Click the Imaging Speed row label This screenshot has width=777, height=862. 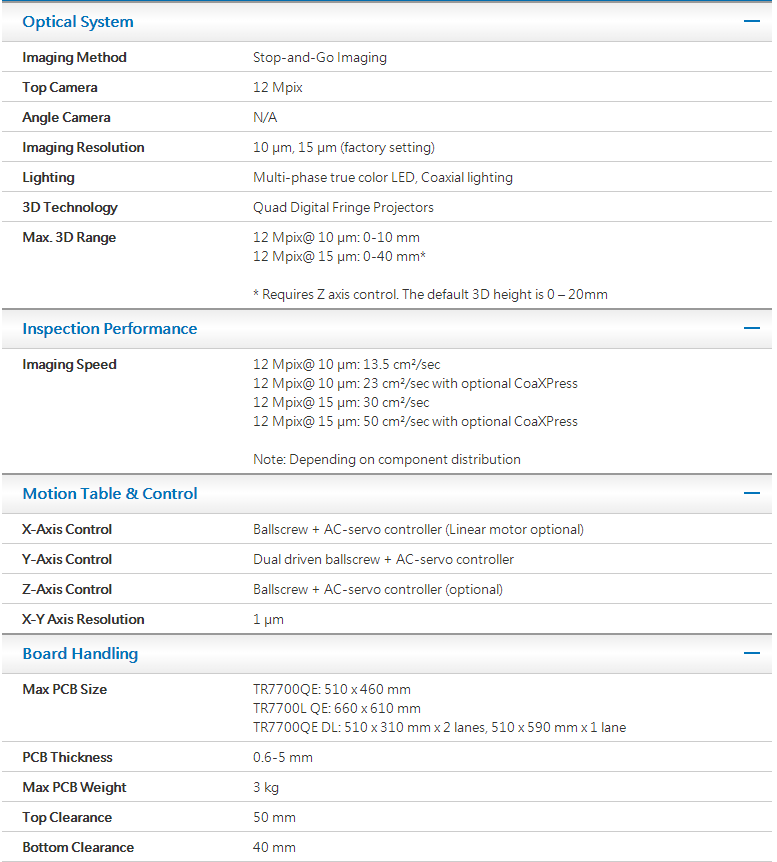[69, 365]
